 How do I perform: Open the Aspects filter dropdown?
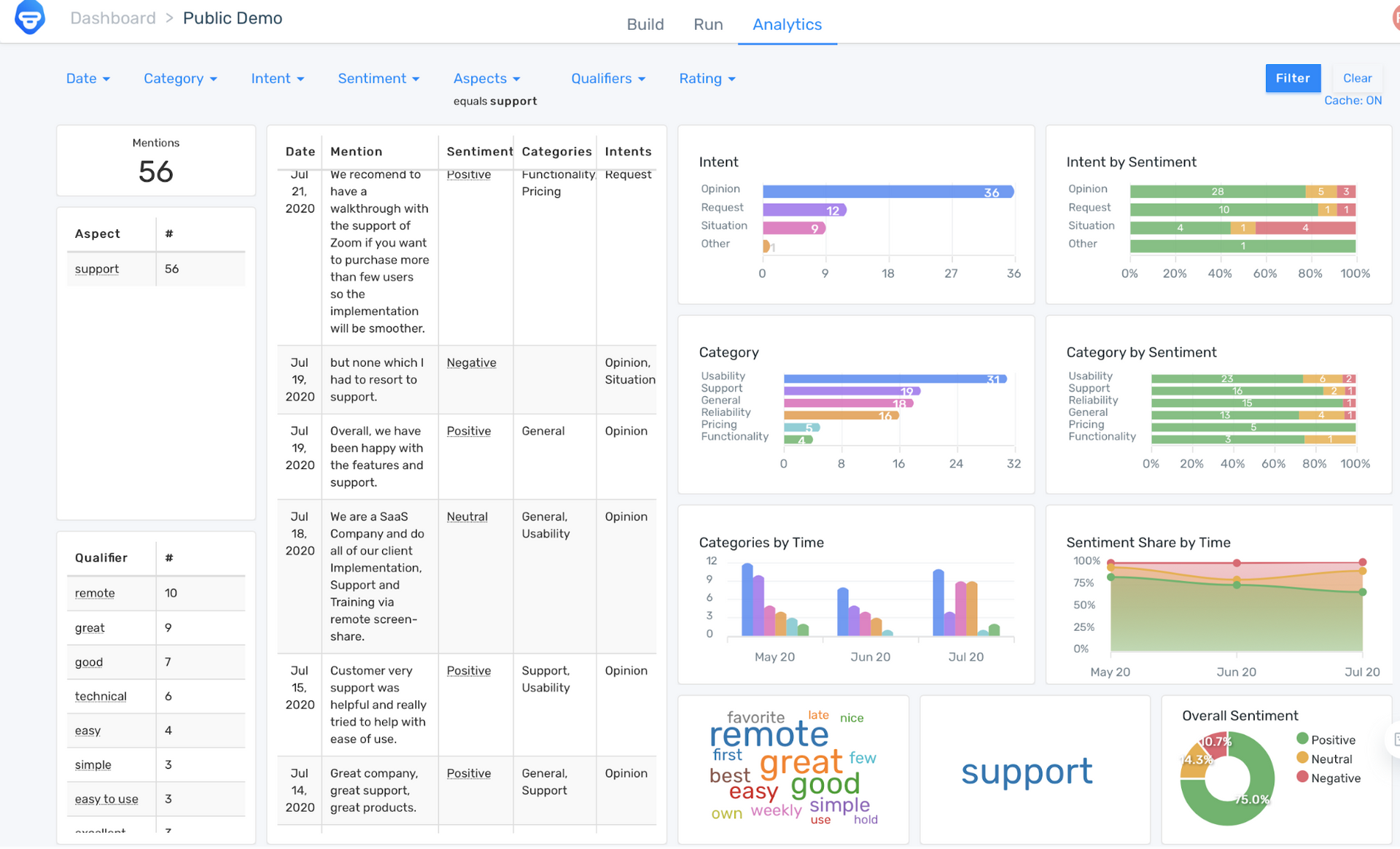[x=486, y=78]
